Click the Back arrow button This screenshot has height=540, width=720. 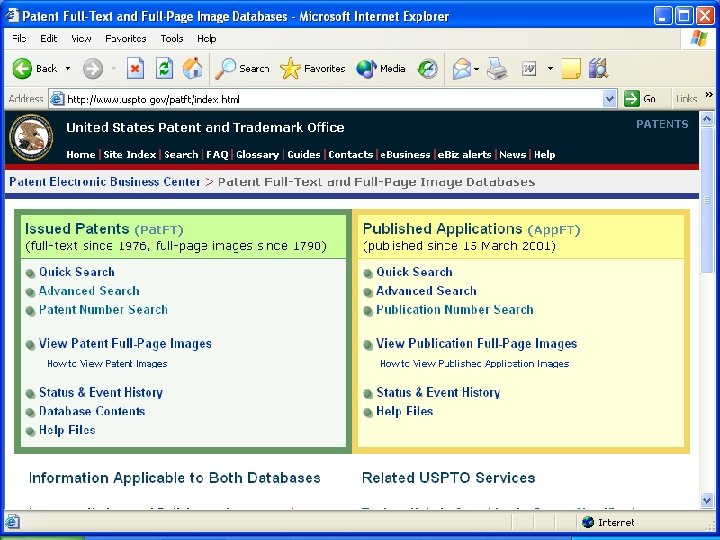(x=22, y=69)
